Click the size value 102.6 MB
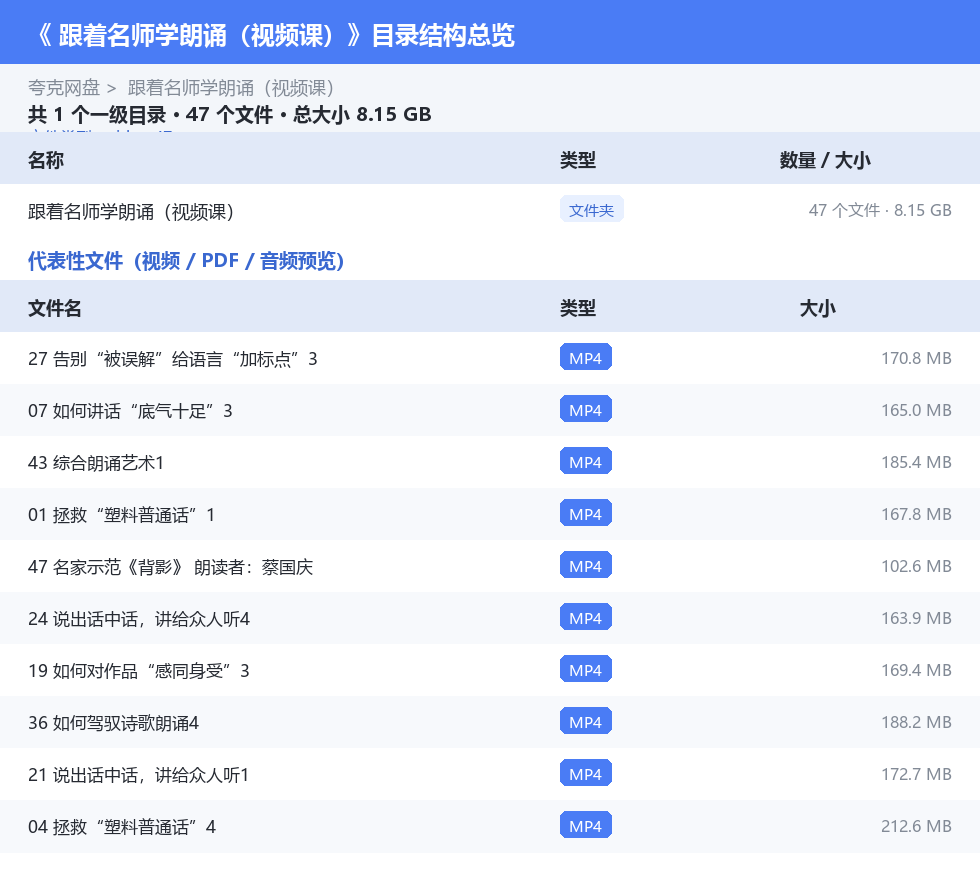Viewport: 980px width, 884px height. click(x=916, y=566)
